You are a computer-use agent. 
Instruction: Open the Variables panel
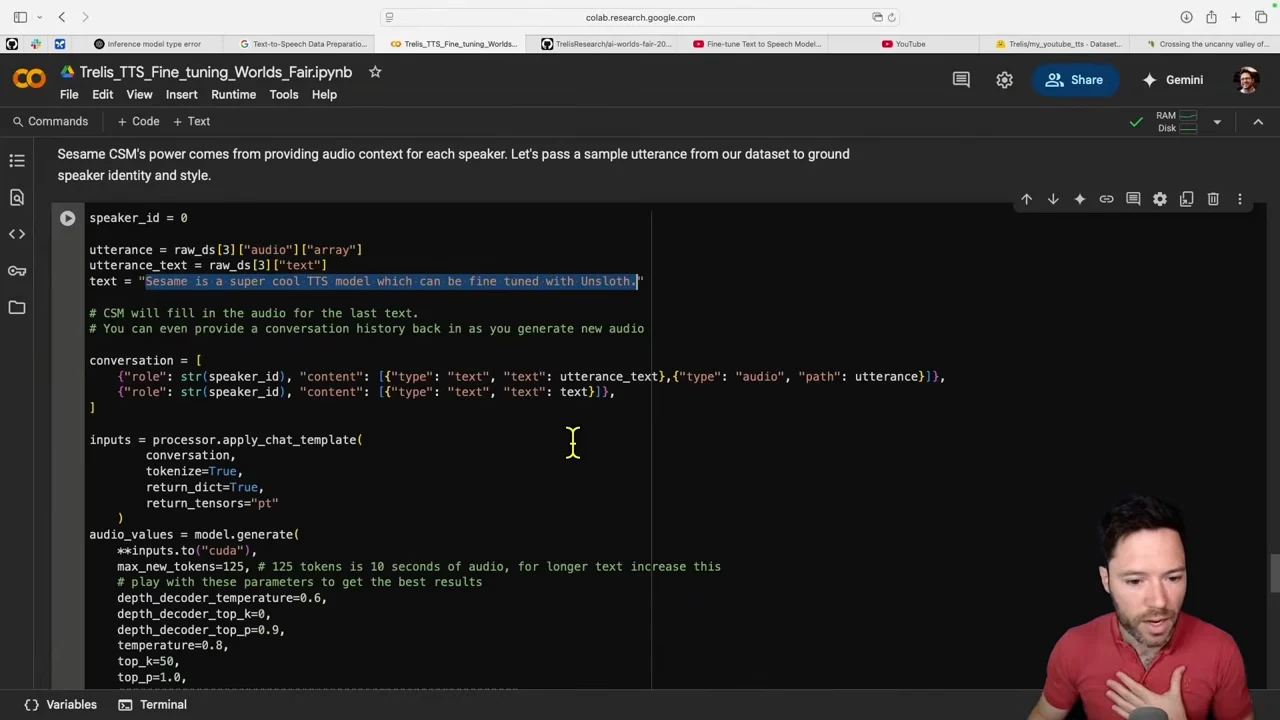61,704
